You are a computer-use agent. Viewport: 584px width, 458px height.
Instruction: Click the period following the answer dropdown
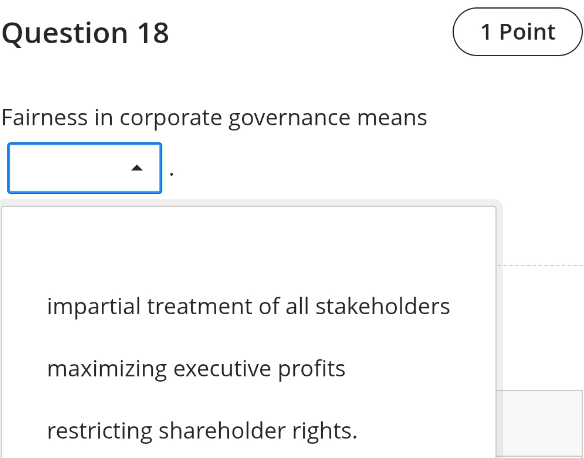tap(171, 174)
